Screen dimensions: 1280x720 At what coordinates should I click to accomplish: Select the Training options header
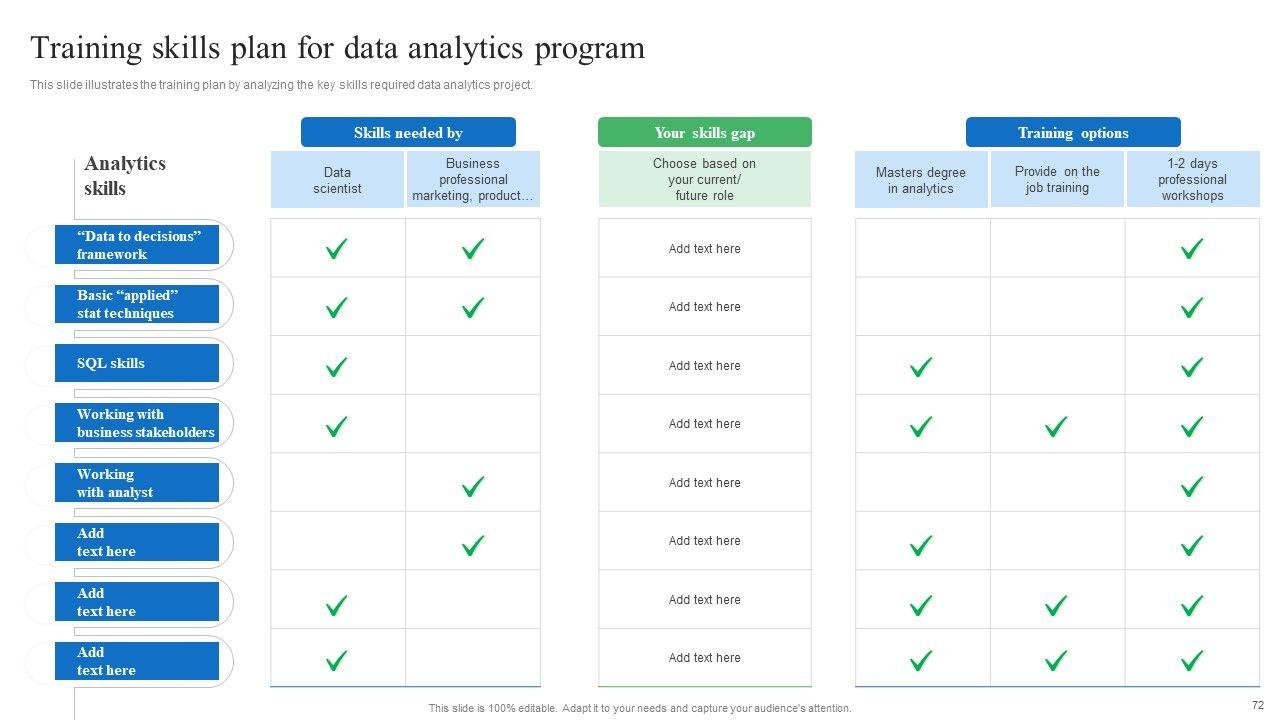click(1073, 133)
